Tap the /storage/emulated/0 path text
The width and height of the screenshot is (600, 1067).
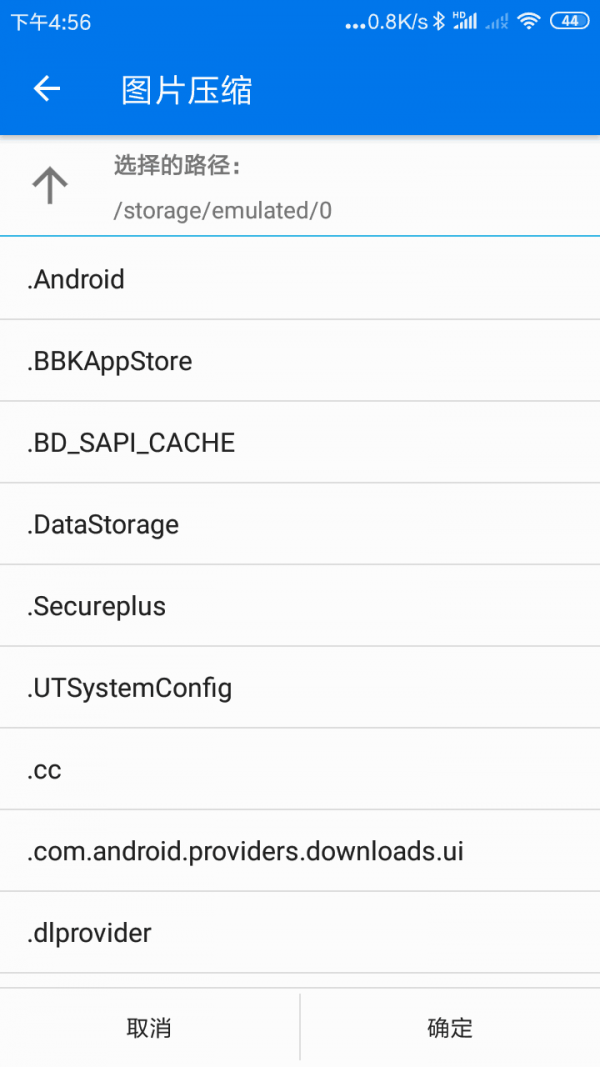pos(223,211)
